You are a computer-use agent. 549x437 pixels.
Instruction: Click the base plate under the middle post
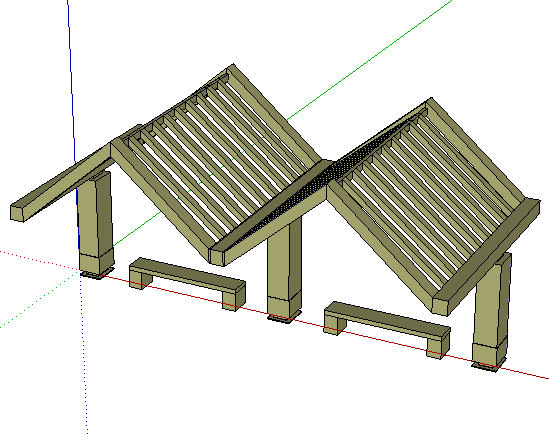pos(284,317)
